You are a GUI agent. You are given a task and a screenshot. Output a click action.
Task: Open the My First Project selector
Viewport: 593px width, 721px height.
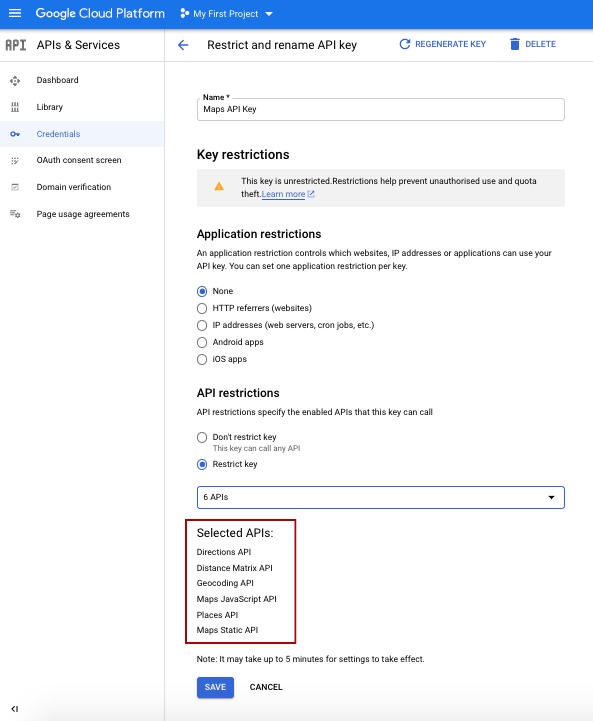[x=227, y=14]
